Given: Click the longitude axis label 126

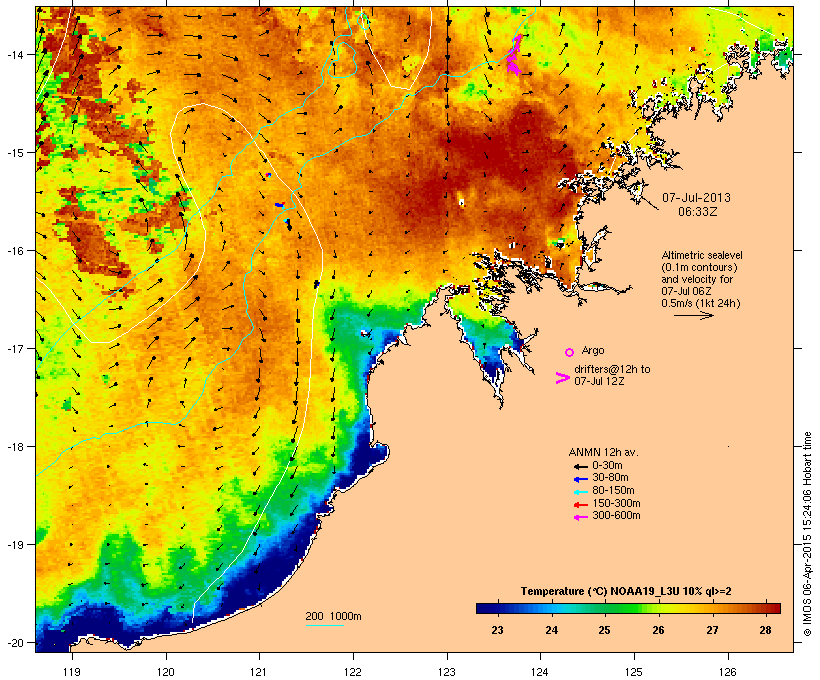Looking at the screenshot, I should pos(727,672).
